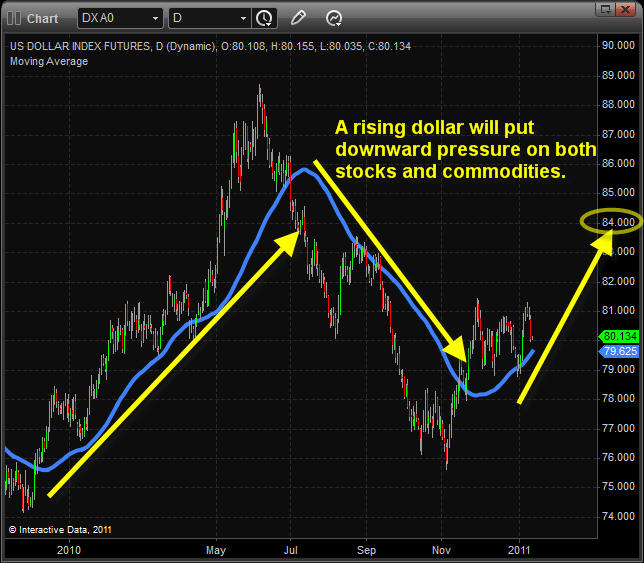Click the 79.000 price axis label
This screenshot has width=644, height=563.
(x=618, y=369)
